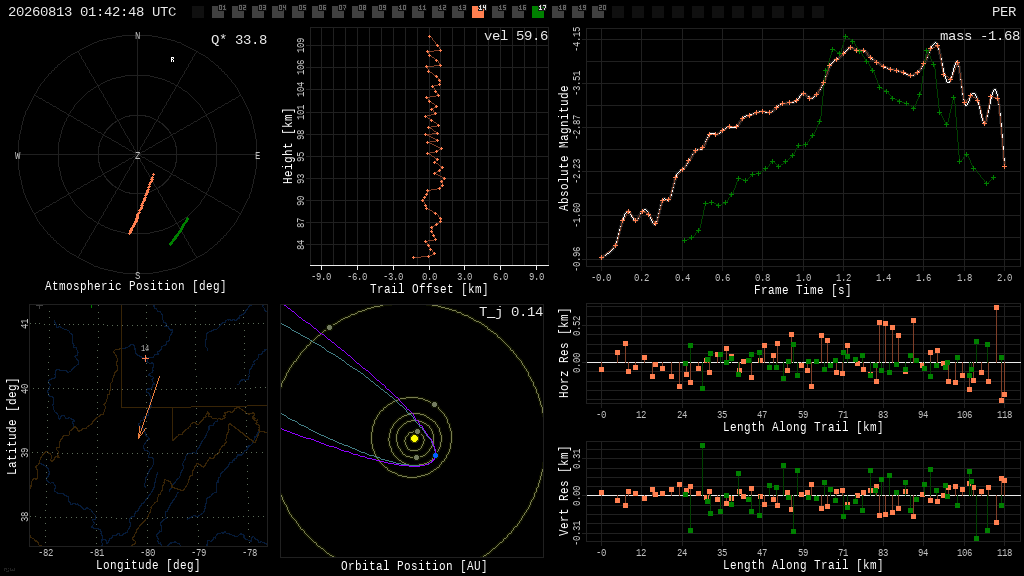Screen dimensions: 1024x576
Task: Click the vel 59.6 velocity readout
Action: point(516,36)
